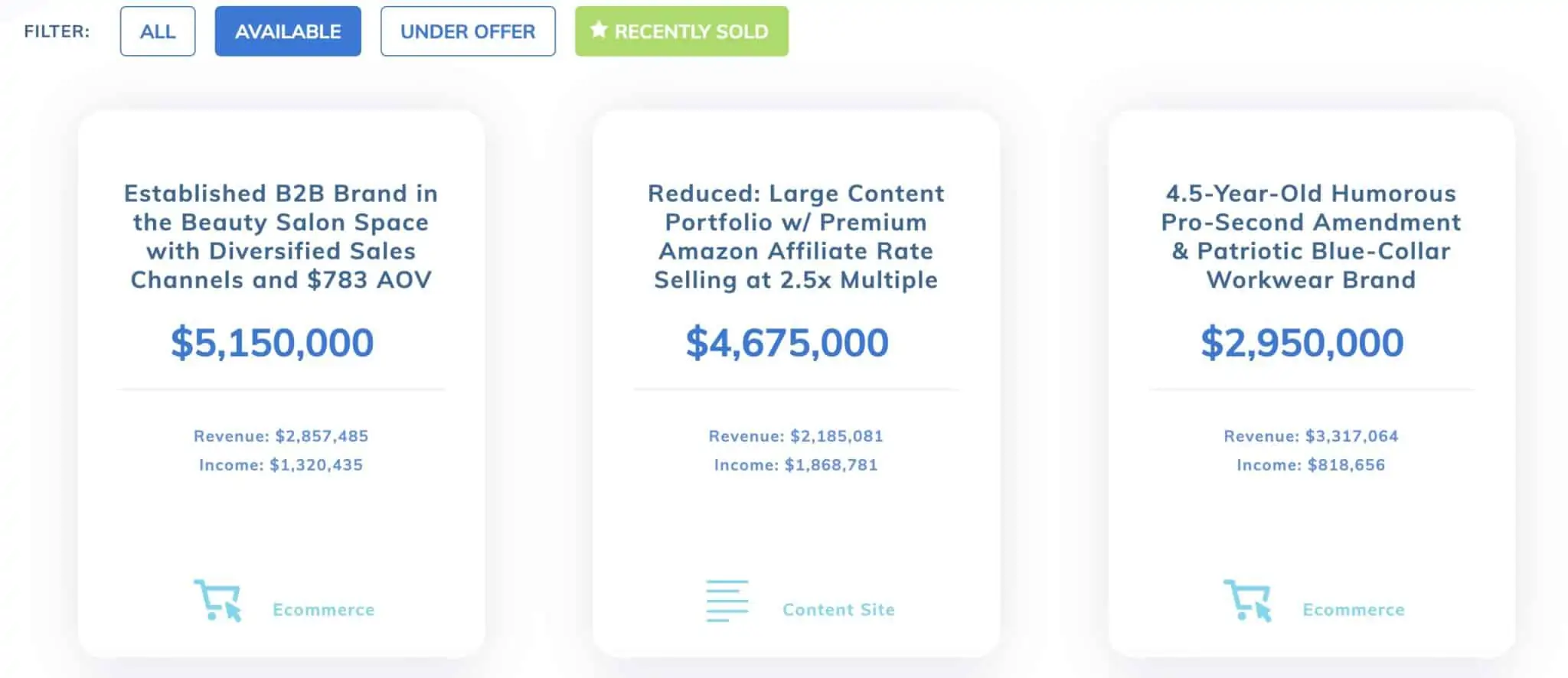Image resolution: width=1568 pixels, height=678 pixels.
Task: Click Revenue $3,317,064 on third card
Action: pyautogui.click(x=1311, y=436)
